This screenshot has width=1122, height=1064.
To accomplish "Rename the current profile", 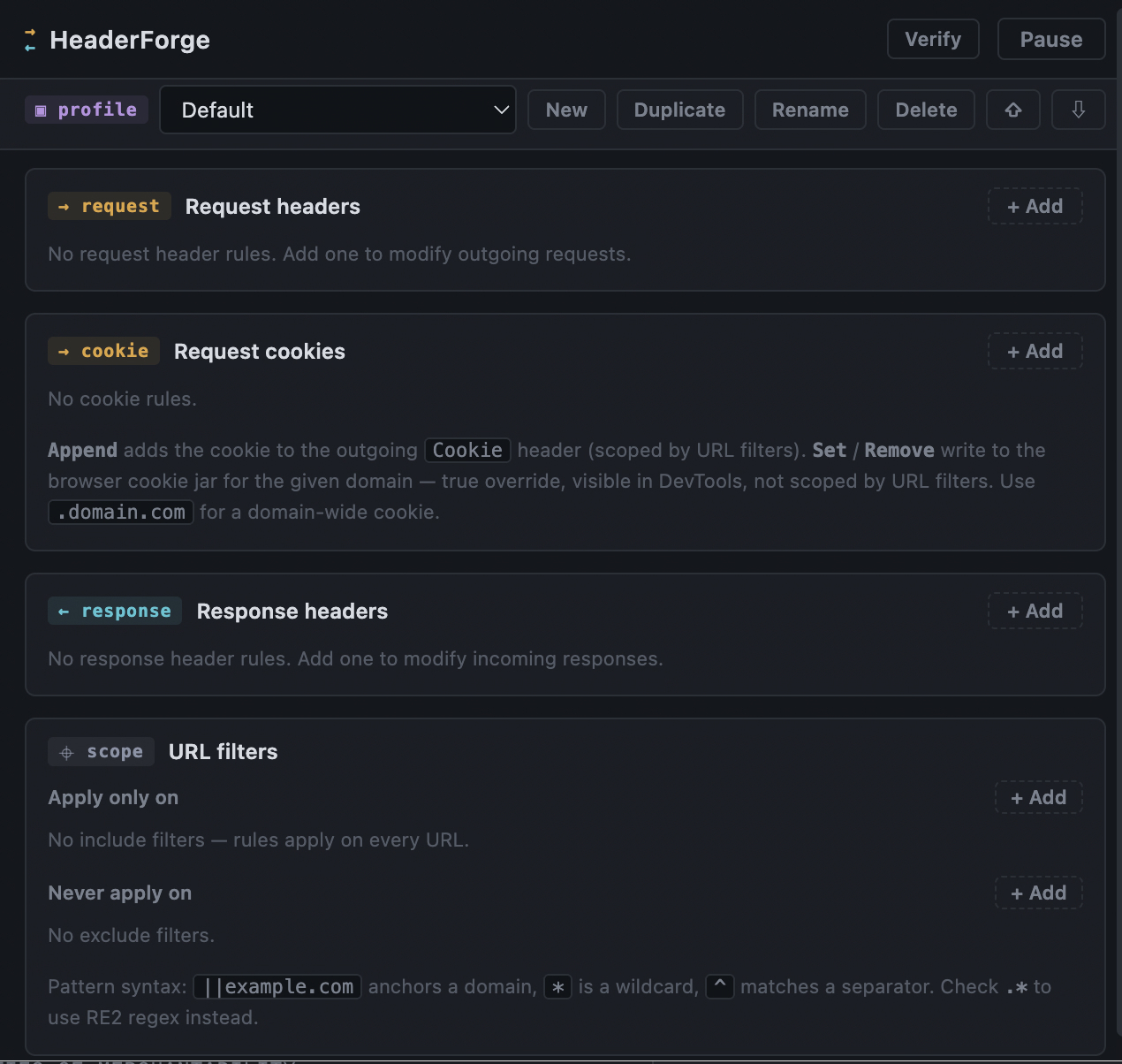I will [x=810, y=110].
